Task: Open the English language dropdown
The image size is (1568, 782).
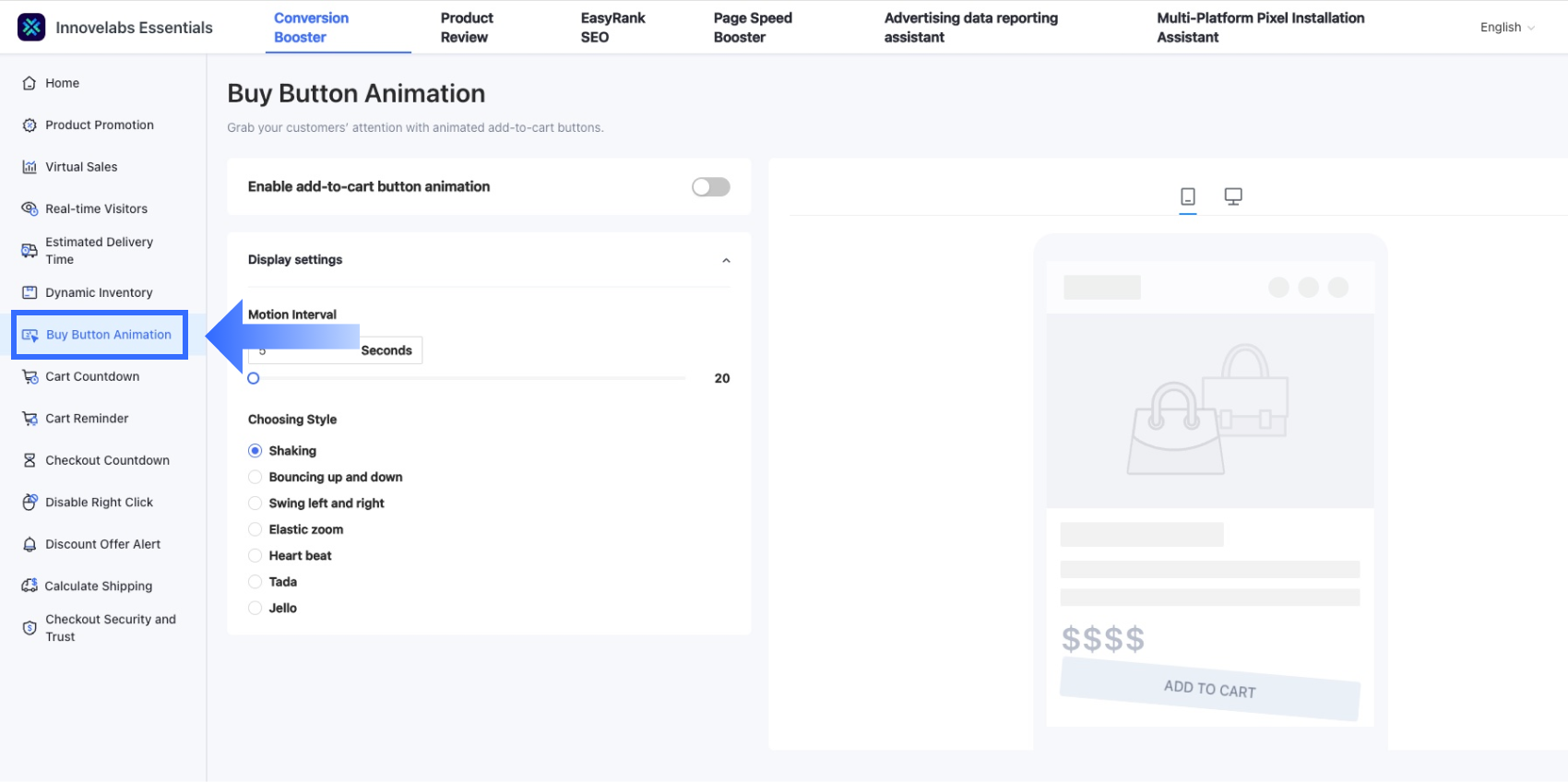Action: coord(1507,28)
